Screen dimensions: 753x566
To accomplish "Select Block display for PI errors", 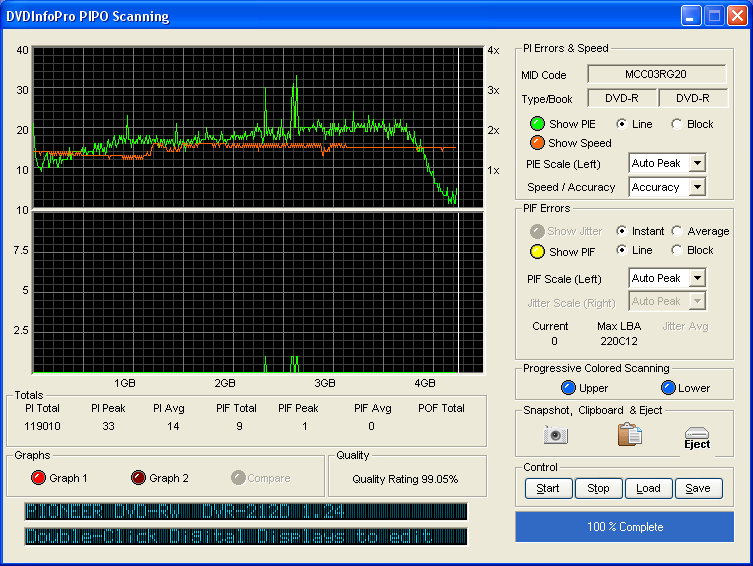I will (x=677, y=124).
